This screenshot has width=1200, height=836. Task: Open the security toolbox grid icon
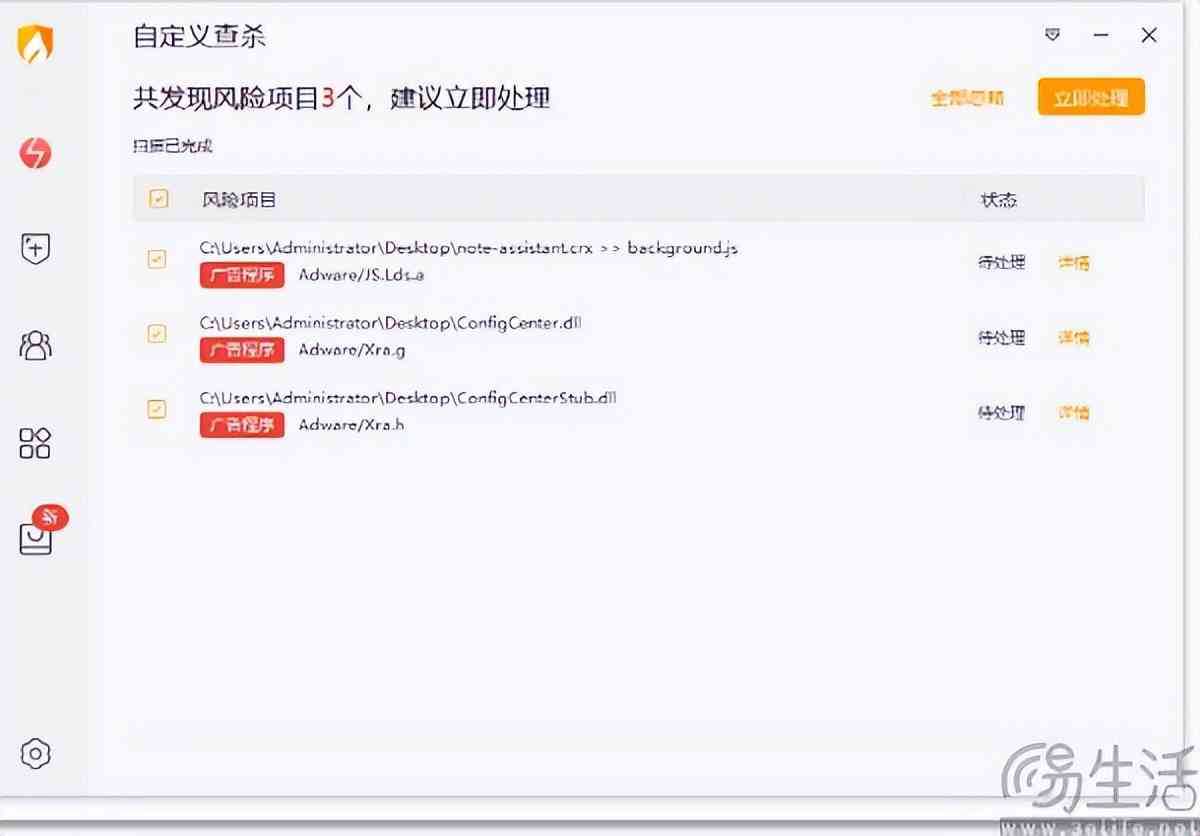[36, 443]
